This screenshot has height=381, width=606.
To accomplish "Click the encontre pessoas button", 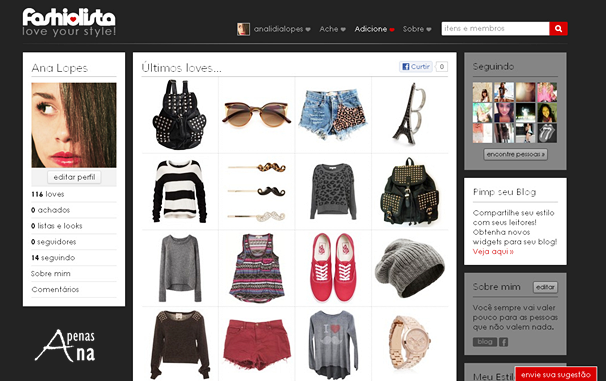I will (x=515, y=154).
